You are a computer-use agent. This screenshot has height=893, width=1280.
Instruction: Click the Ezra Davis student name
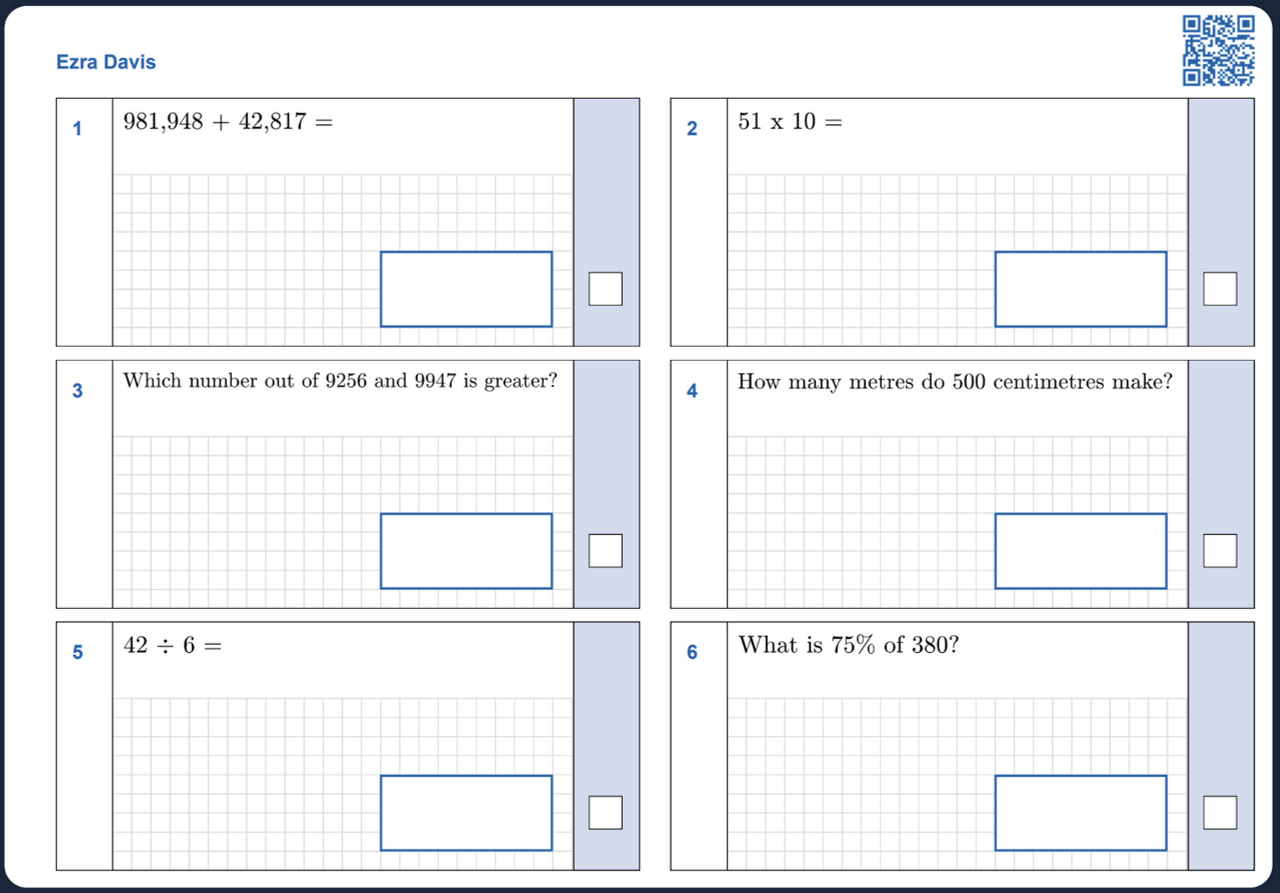tap(106, 62)
